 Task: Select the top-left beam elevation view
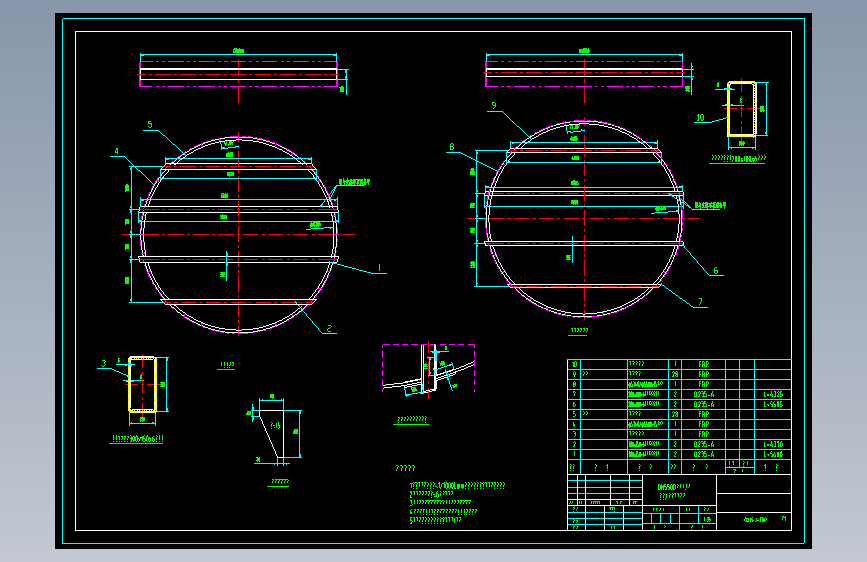tap(238, 74)
